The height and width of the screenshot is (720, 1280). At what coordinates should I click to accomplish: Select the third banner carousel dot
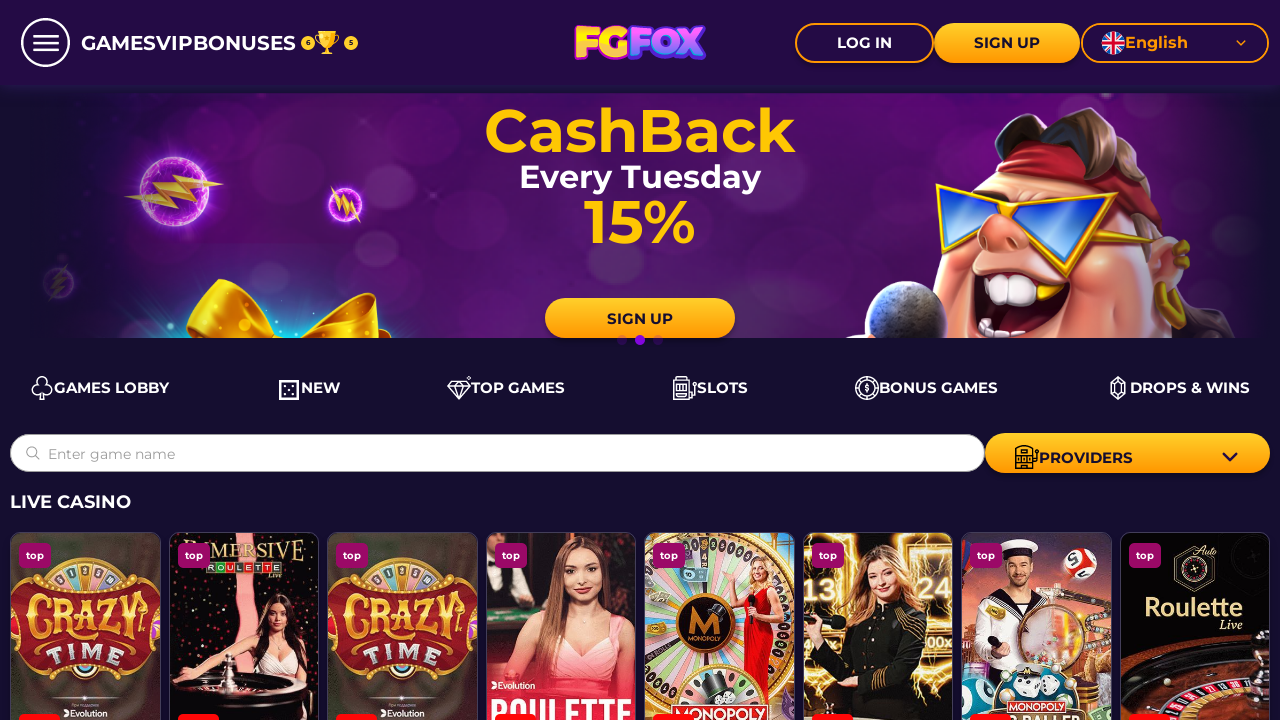click(658, 340)
